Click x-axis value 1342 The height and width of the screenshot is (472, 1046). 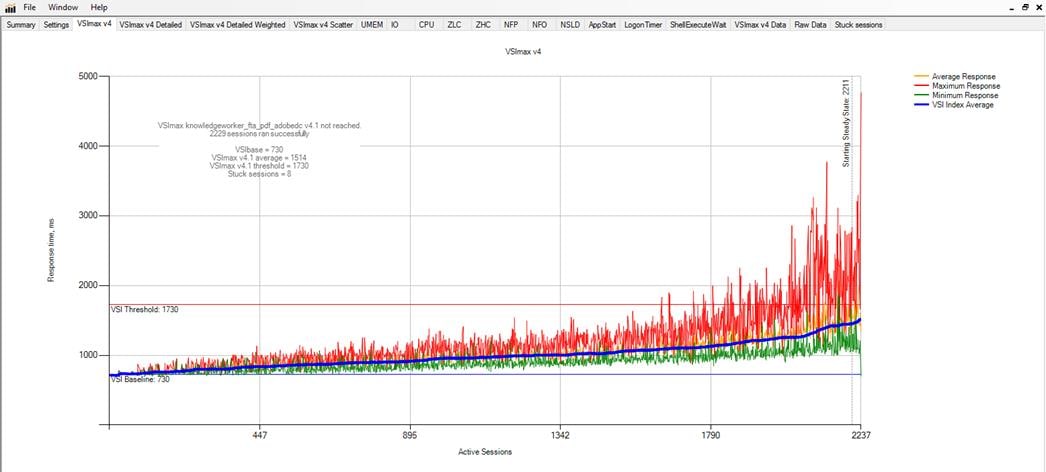pyautogui.click(x=560, y=436)
